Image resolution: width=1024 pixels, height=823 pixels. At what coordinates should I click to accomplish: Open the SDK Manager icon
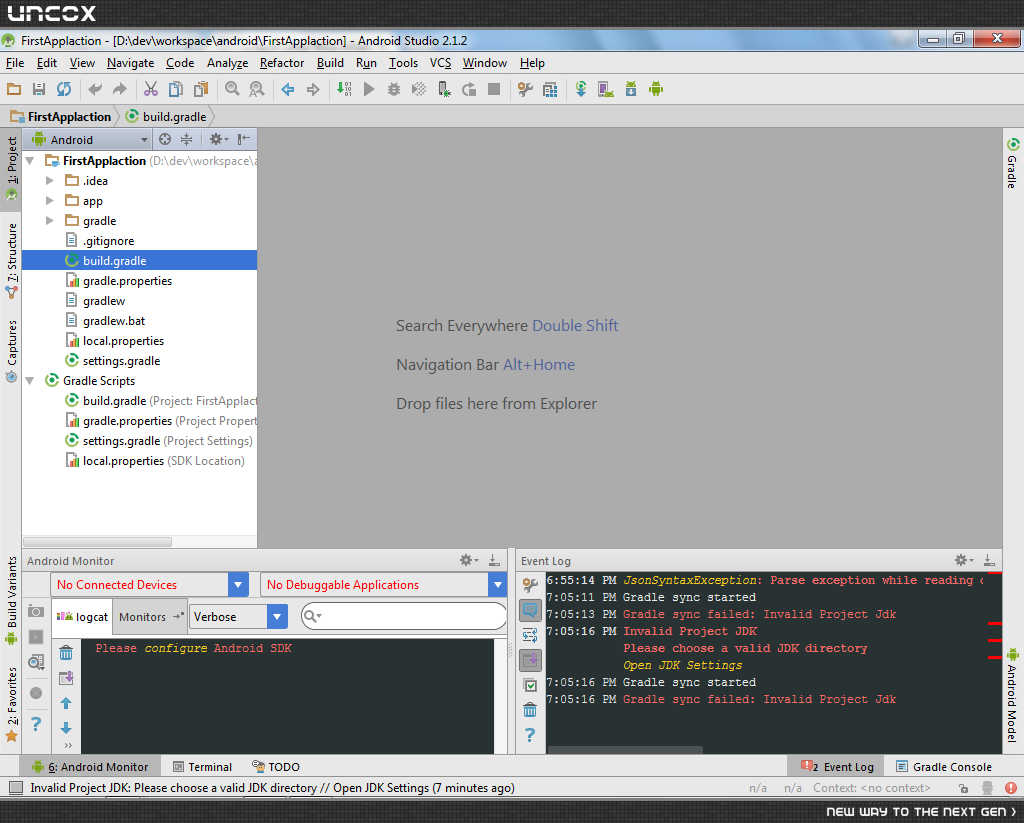tap(631, 89)
